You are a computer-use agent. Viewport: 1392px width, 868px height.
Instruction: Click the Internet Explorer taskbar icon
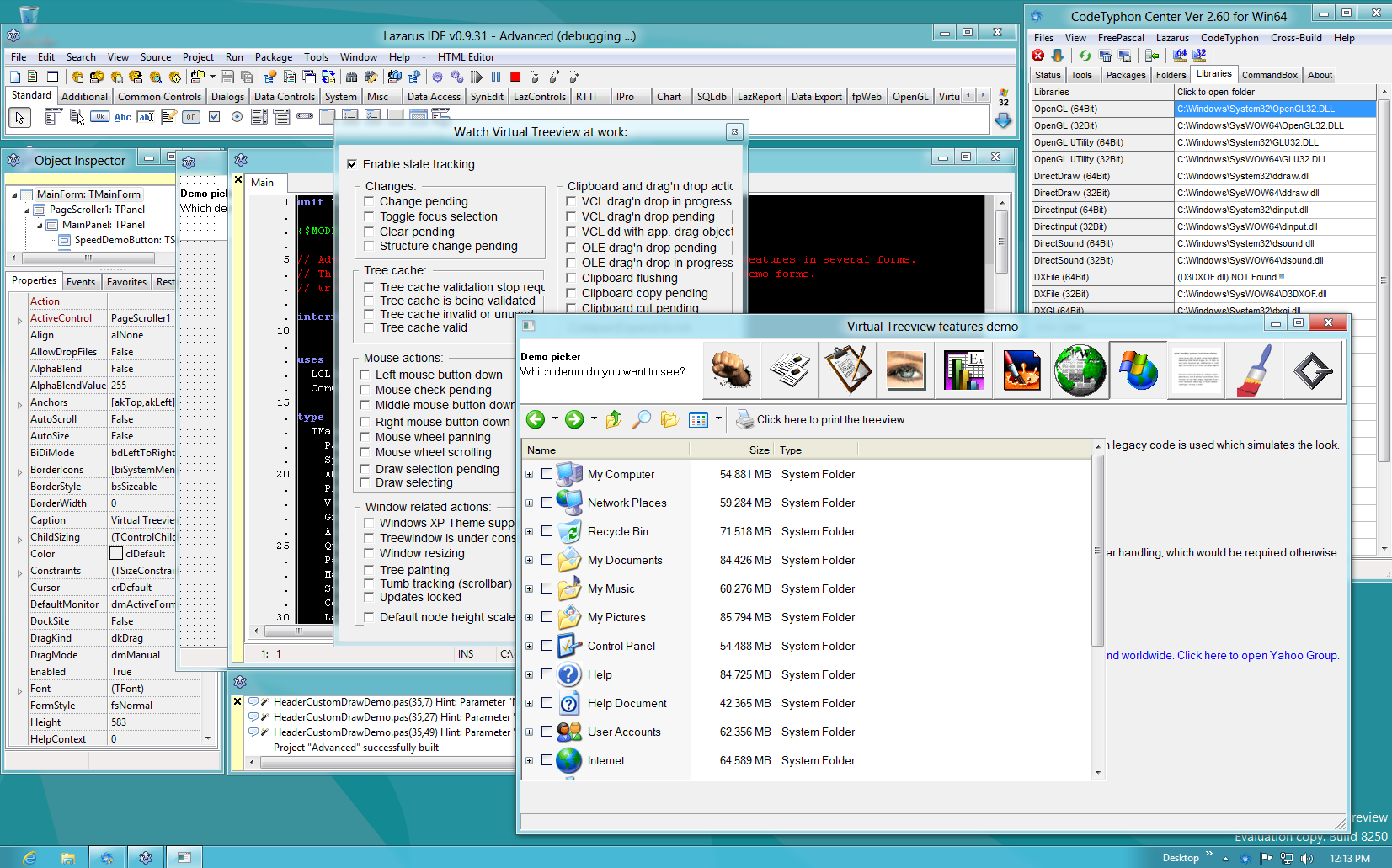[x=29, y=858]
